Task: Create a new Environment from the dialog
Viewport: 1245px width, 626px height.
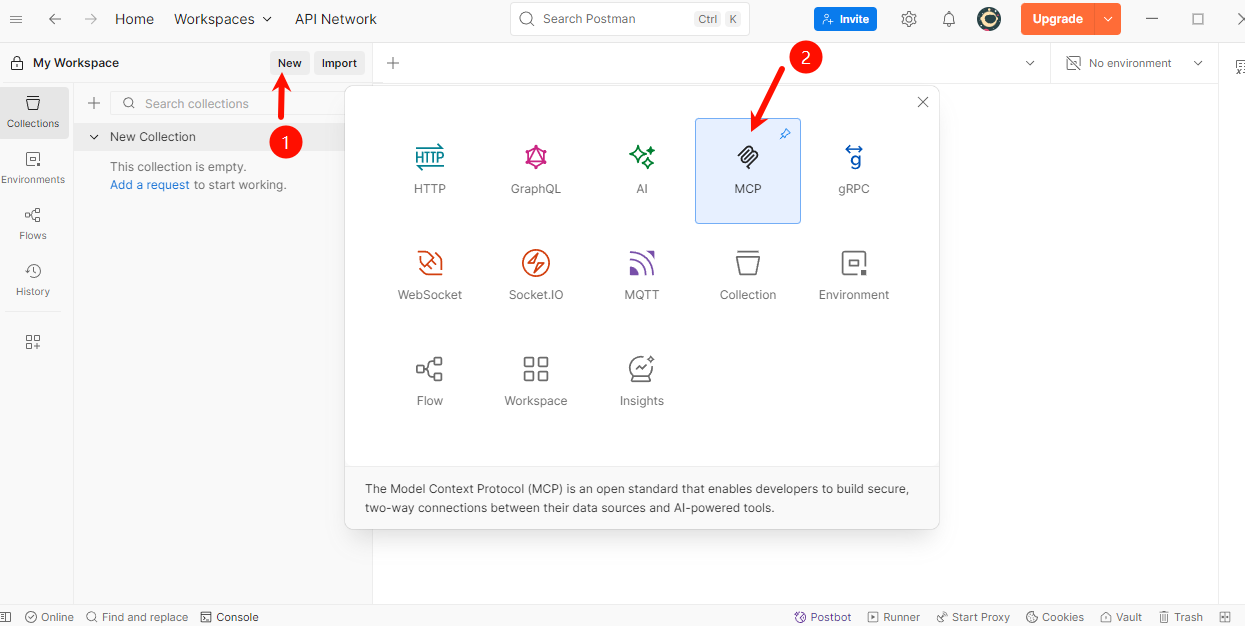Action: (854, 276)
